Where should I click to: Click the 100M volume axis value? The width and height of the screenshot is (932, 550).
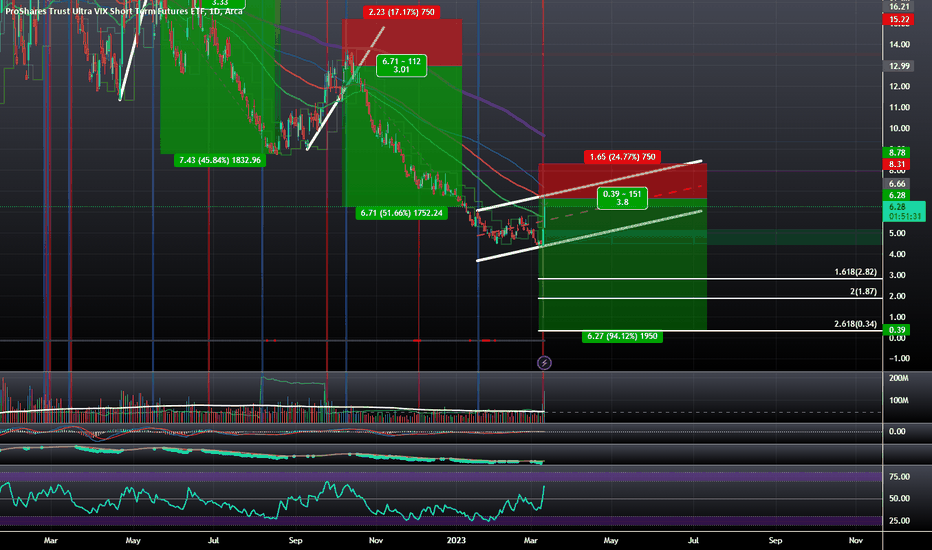[899, 401]
